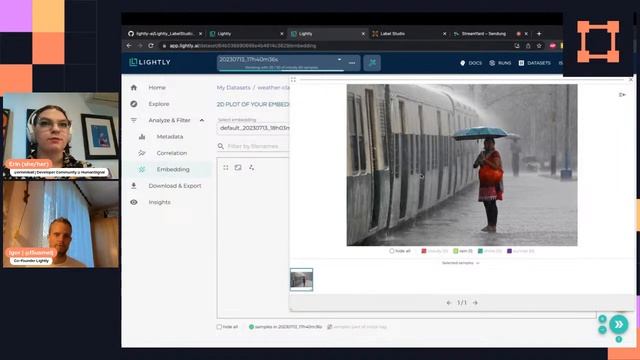Go to the next sample with right arrow
Viewport: 640px width, 360px height.
pos(475,303)
